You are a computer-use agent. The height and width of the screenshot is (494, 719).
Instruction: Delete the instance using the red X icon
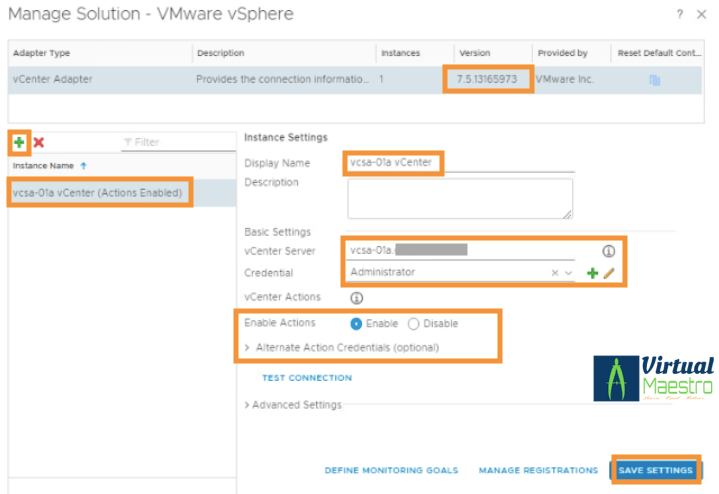(x=39, y=143)
